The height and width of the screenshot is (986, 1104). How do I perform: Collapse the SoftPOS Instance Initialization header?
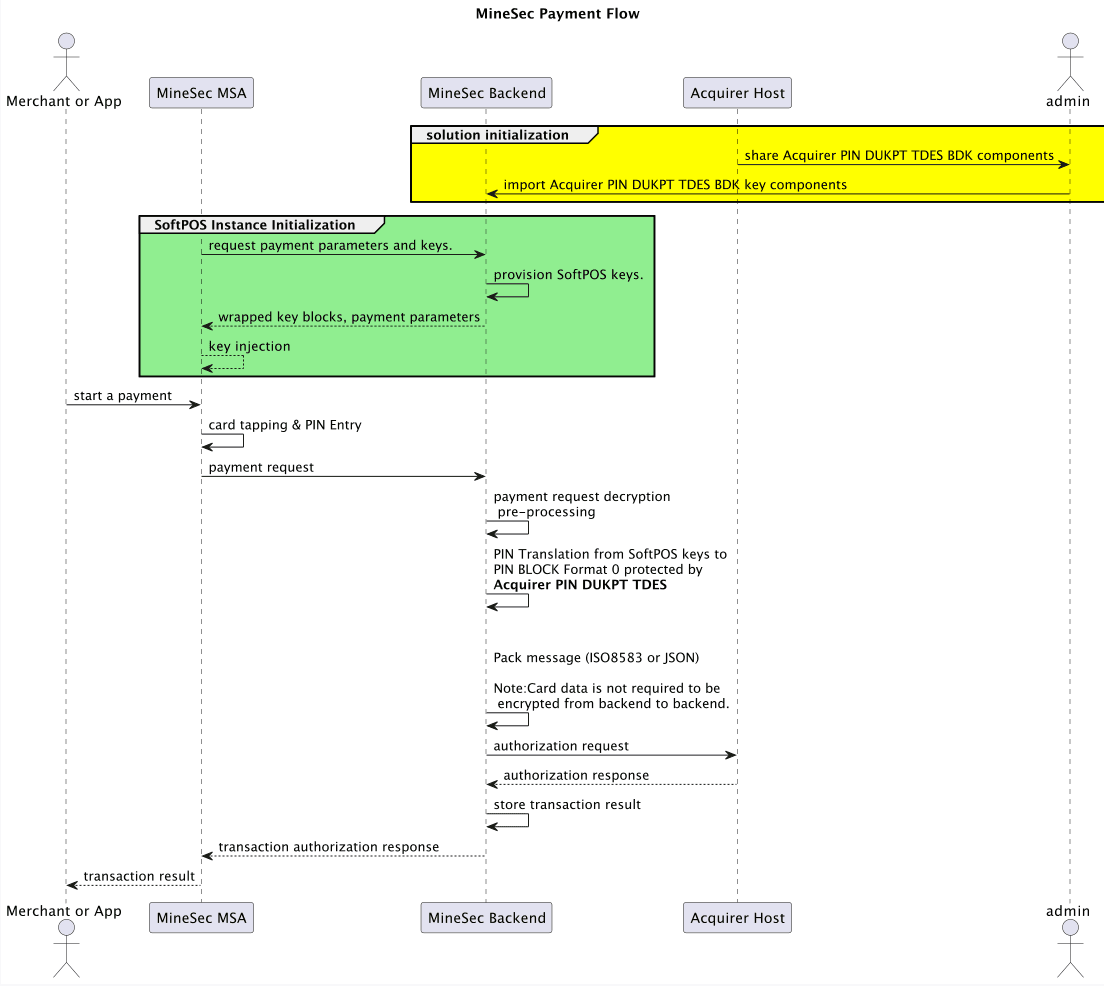click(255, 224)
